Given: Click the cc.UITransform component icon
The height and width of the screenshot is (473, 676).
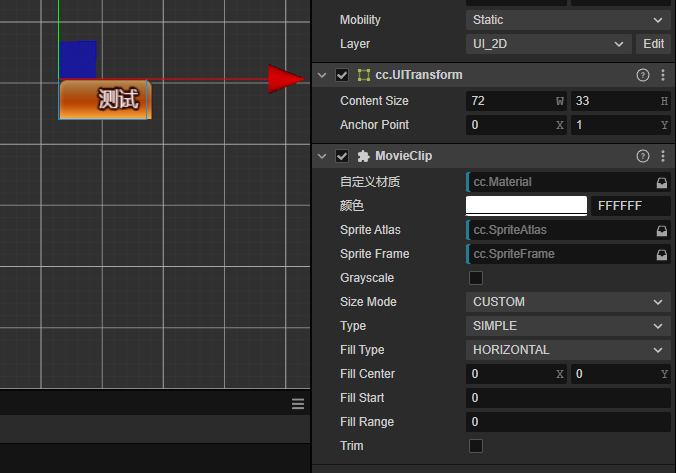Looking at the screenshot, I should [363, 75].
